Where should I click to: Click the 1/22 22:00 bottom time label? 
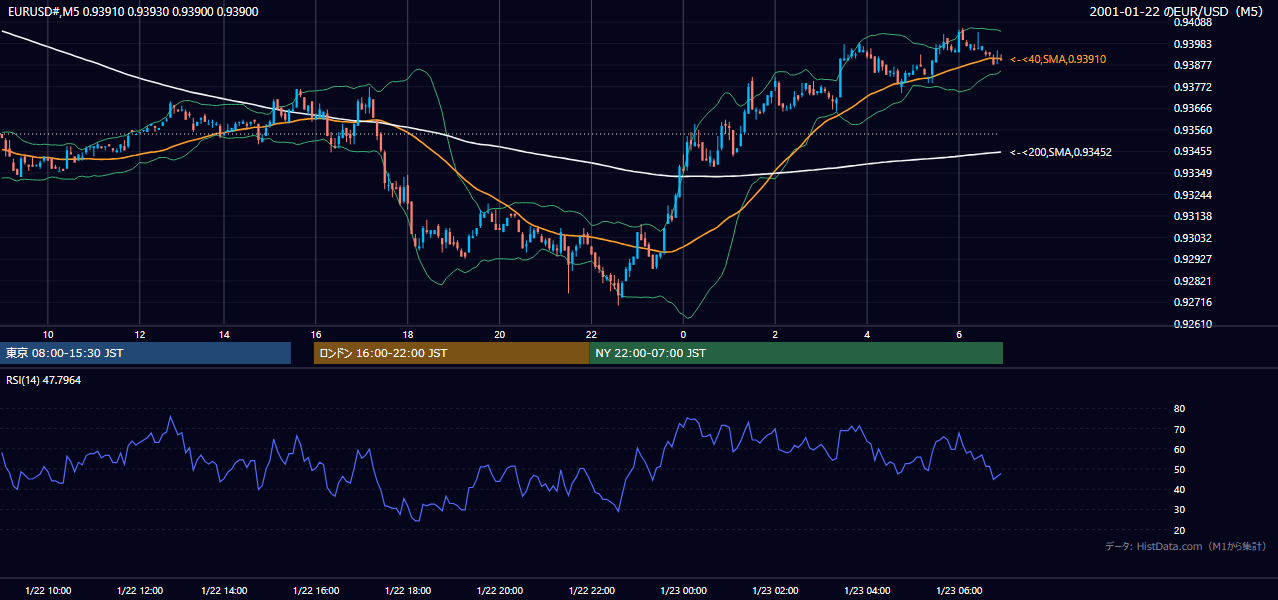pyautogui.click(x=592, y=590)
